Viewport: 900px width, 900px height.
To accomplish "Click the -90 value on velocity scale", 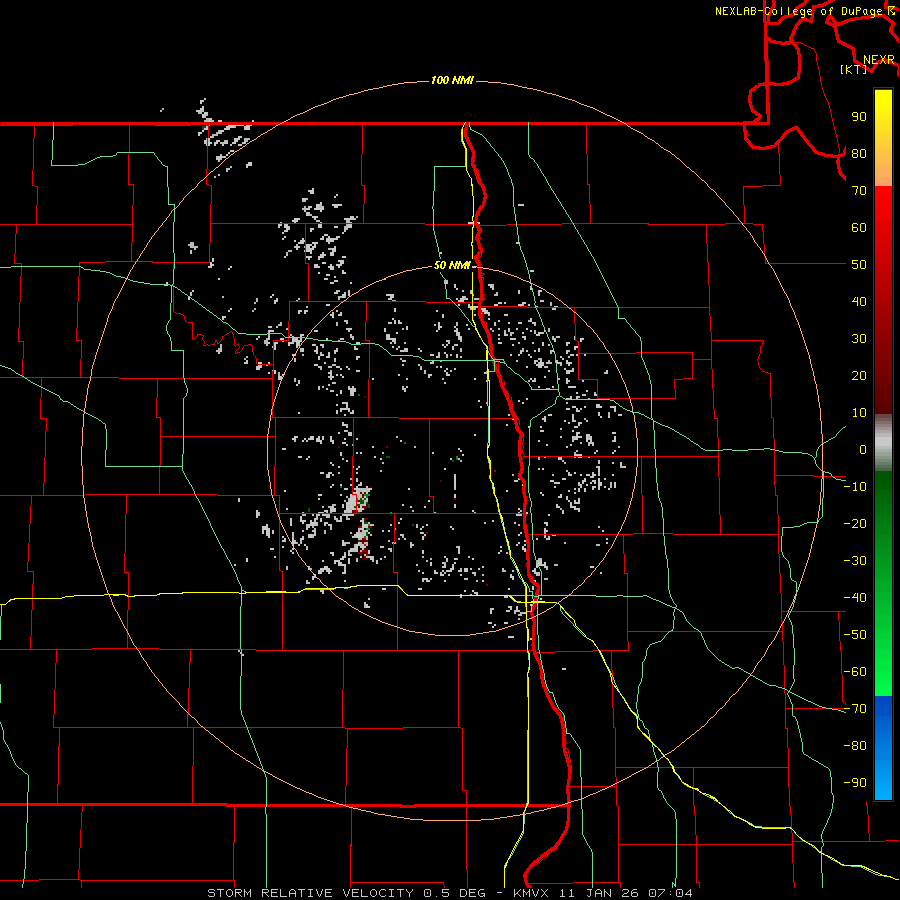I will click(x=855, y=783).
